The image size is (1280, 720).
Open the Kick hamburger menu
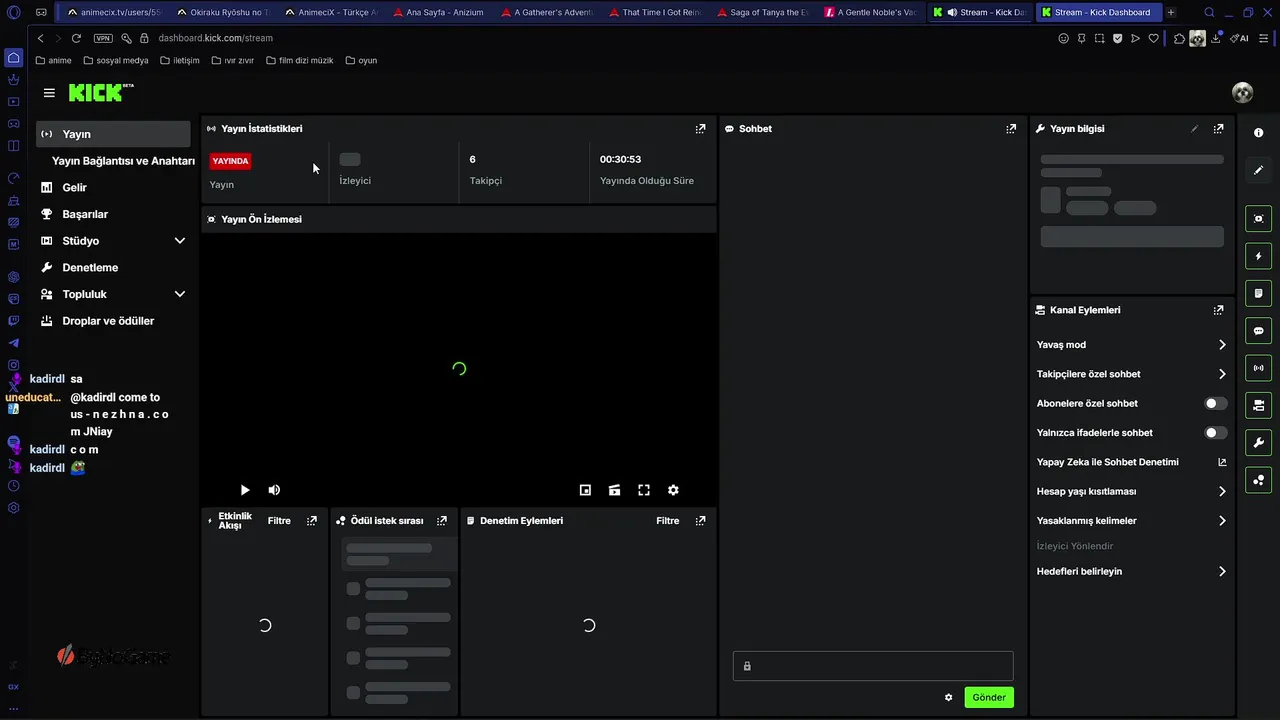49,93
